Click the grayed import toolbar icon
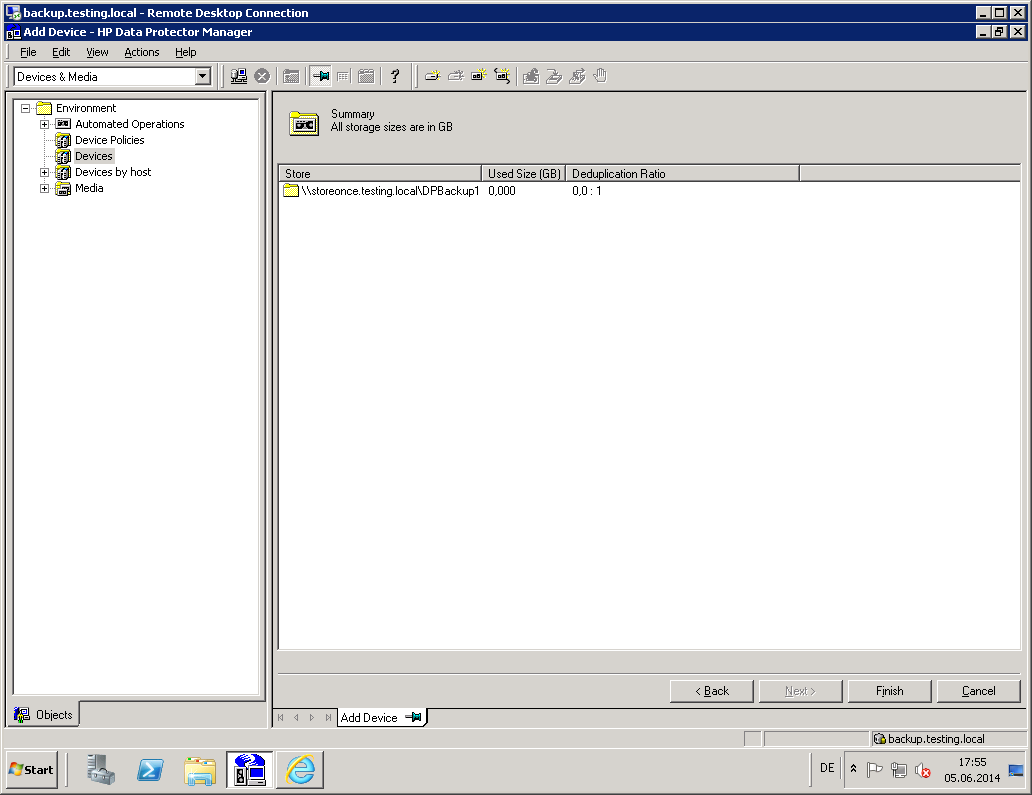This screenshot has width=1032, height=795. [x=530, y=76]
